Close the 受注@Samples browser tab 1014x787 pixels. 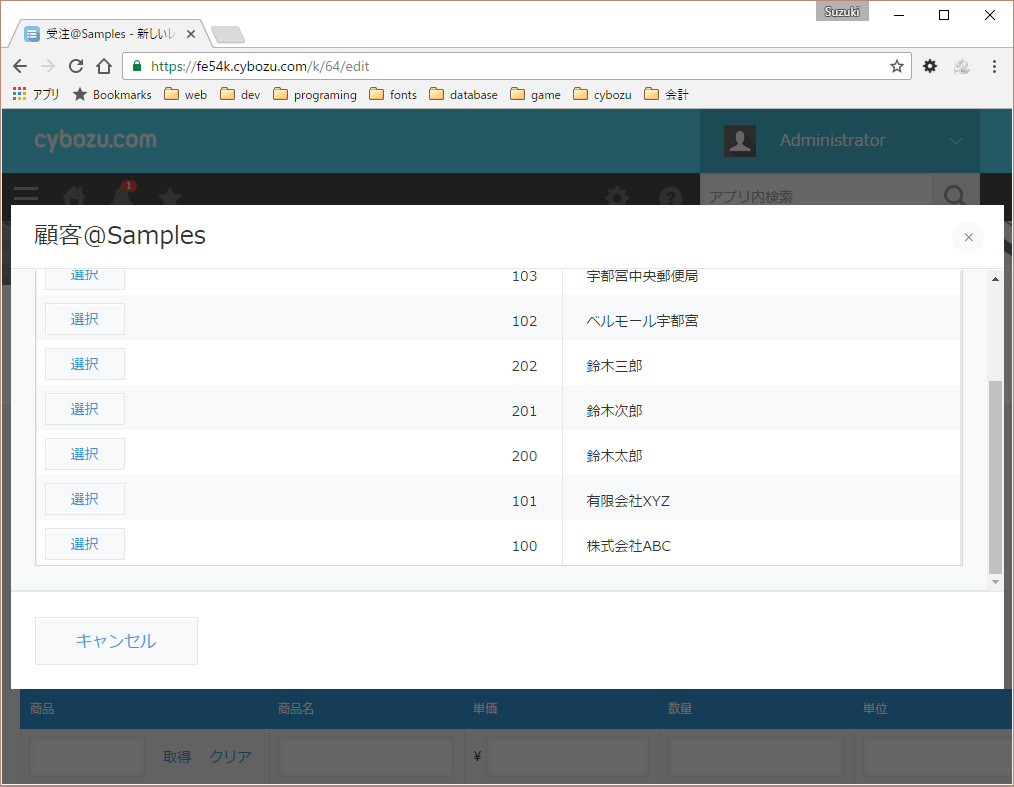pyautogui.click(x=191, y=33)
